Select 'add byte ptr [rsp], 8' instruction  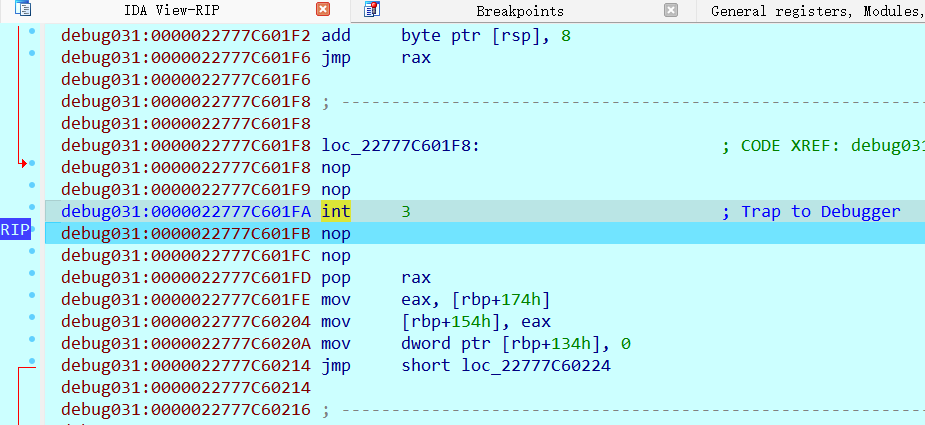(446, 36)
